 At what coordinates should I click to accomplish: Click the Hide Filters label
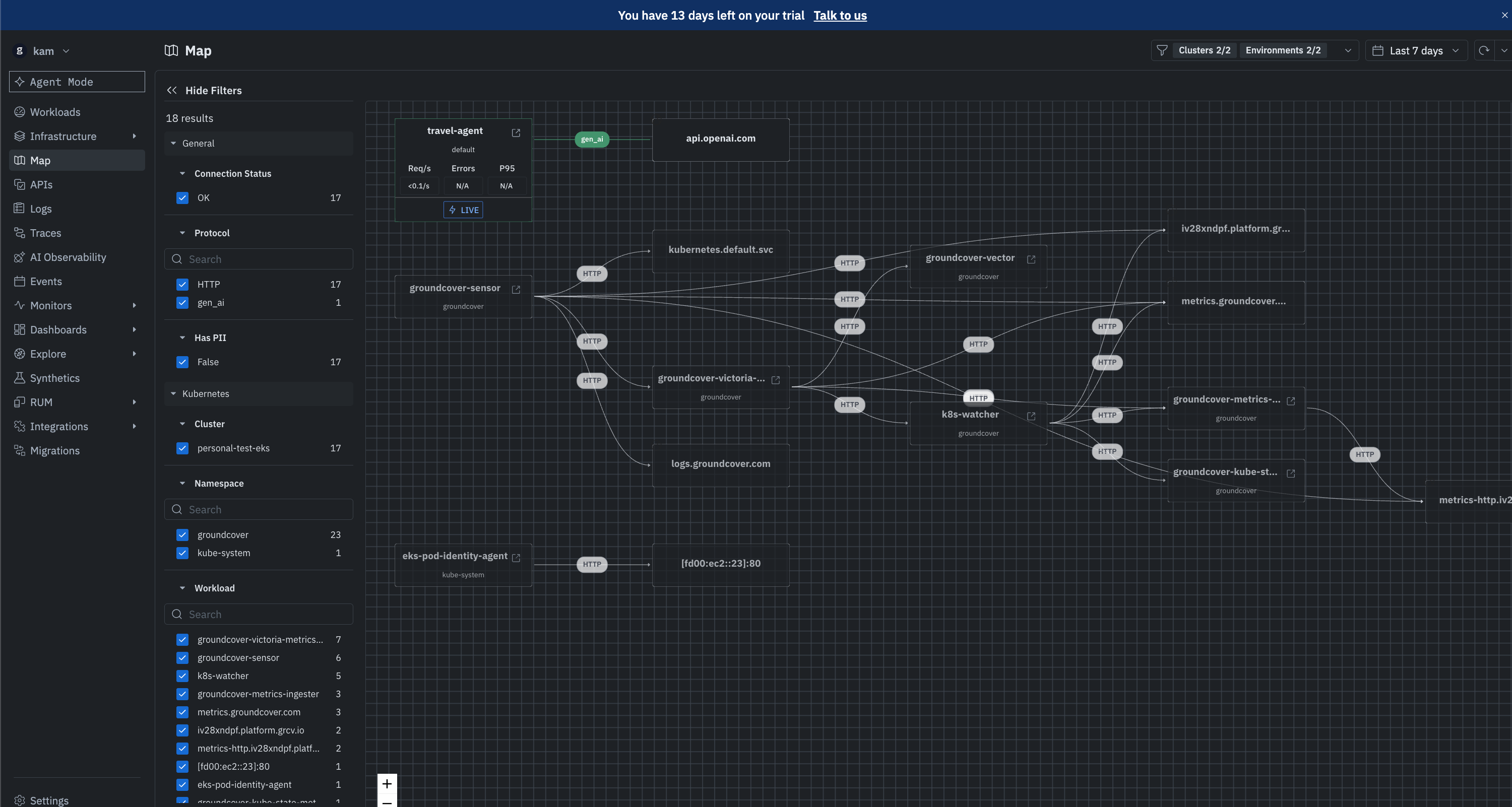(x=214, y=90)
